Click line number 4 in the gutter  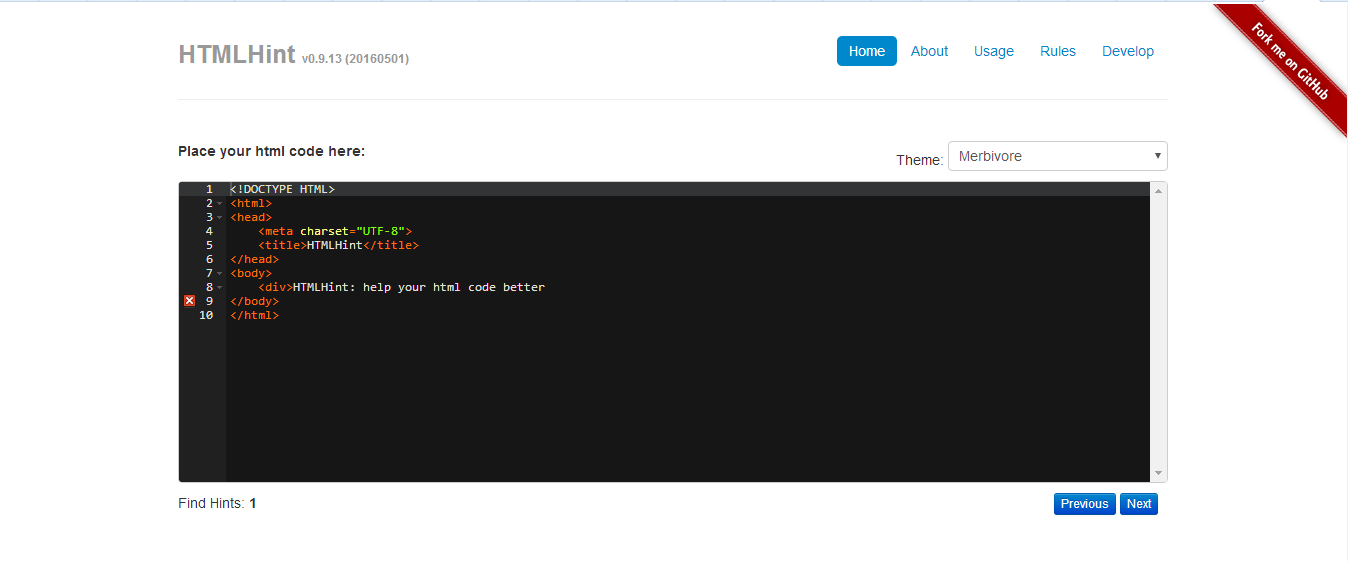point(210,231)
